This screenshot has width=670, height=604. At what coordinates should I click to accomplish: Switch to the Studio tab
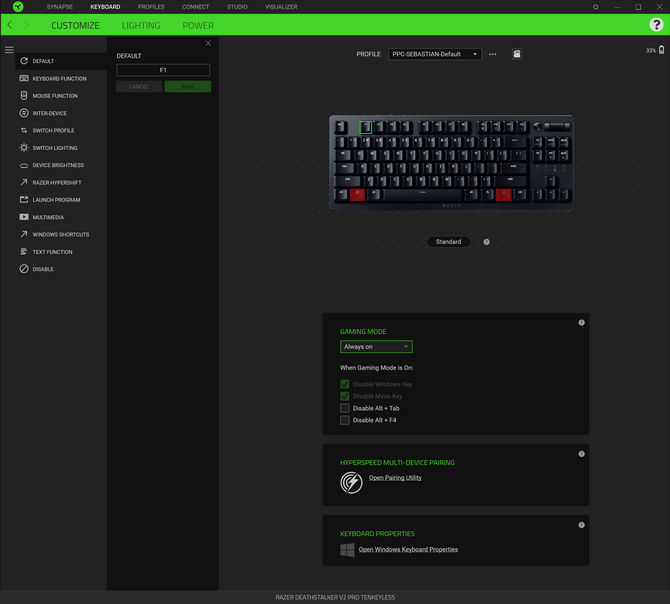pyautogui.click(x=237, y=7)
